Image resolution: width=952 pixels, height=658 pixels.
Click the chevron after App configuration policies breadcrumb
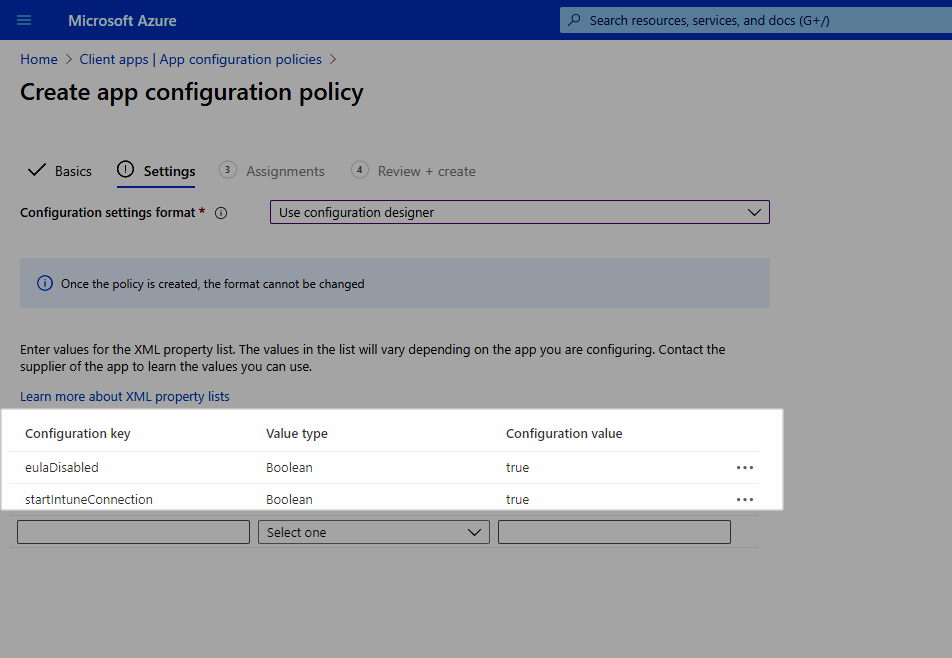[x=333, y=59]
